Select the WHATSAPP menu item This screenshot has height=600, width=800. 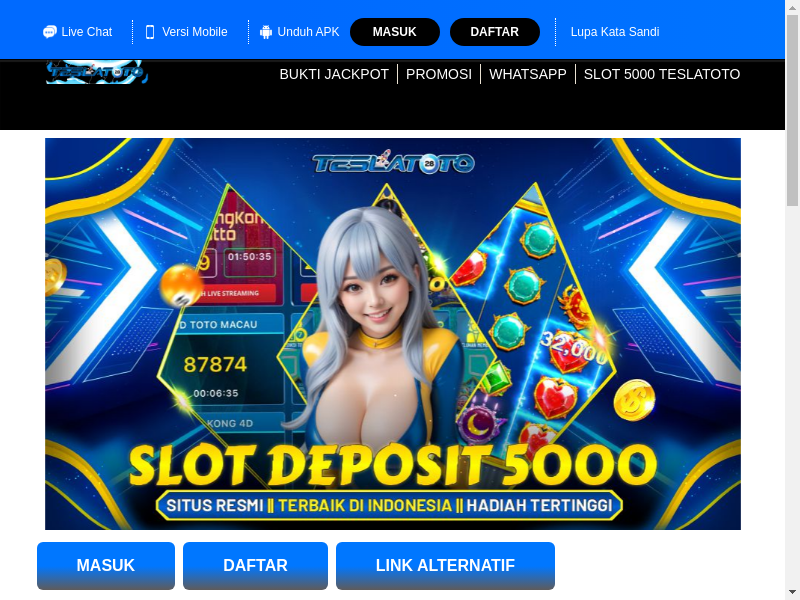click(528, 74)
